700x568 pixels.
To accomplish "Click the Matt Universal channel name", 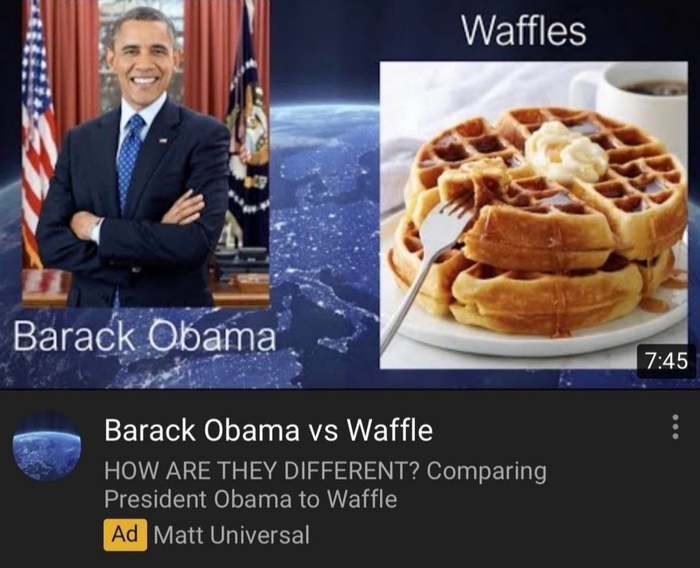I will 231,535.
